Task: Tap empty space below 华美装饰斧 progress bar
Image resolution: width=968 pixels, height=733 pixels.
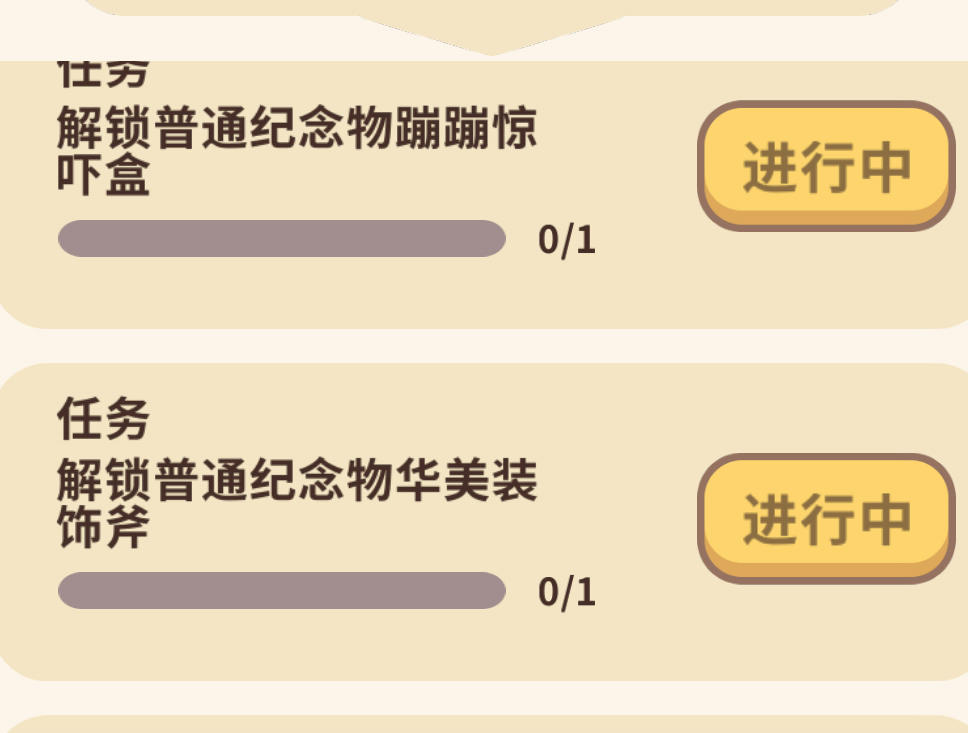Action: pos(282,644)
